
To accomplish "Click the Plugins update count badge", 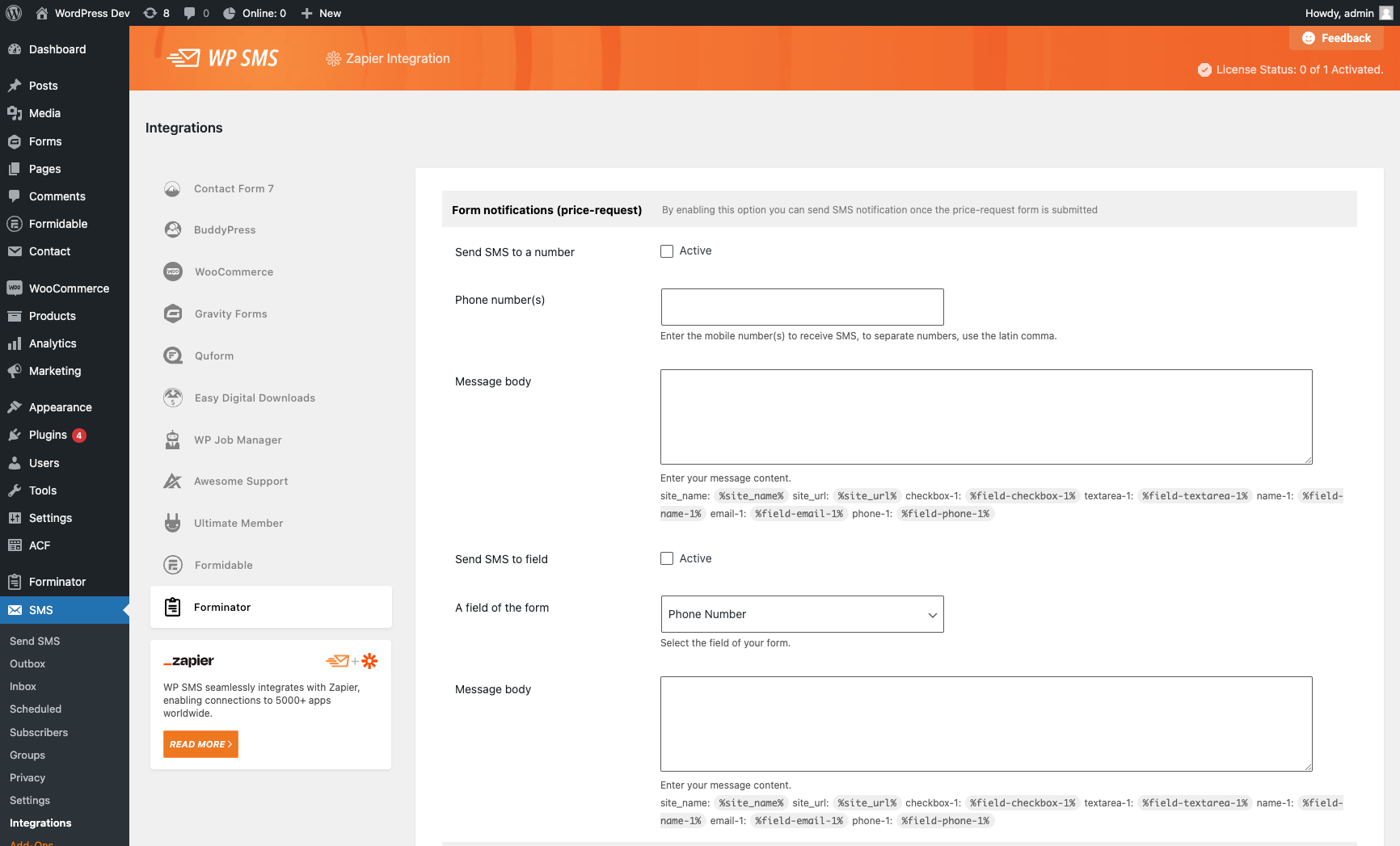I will click(79, 436).
